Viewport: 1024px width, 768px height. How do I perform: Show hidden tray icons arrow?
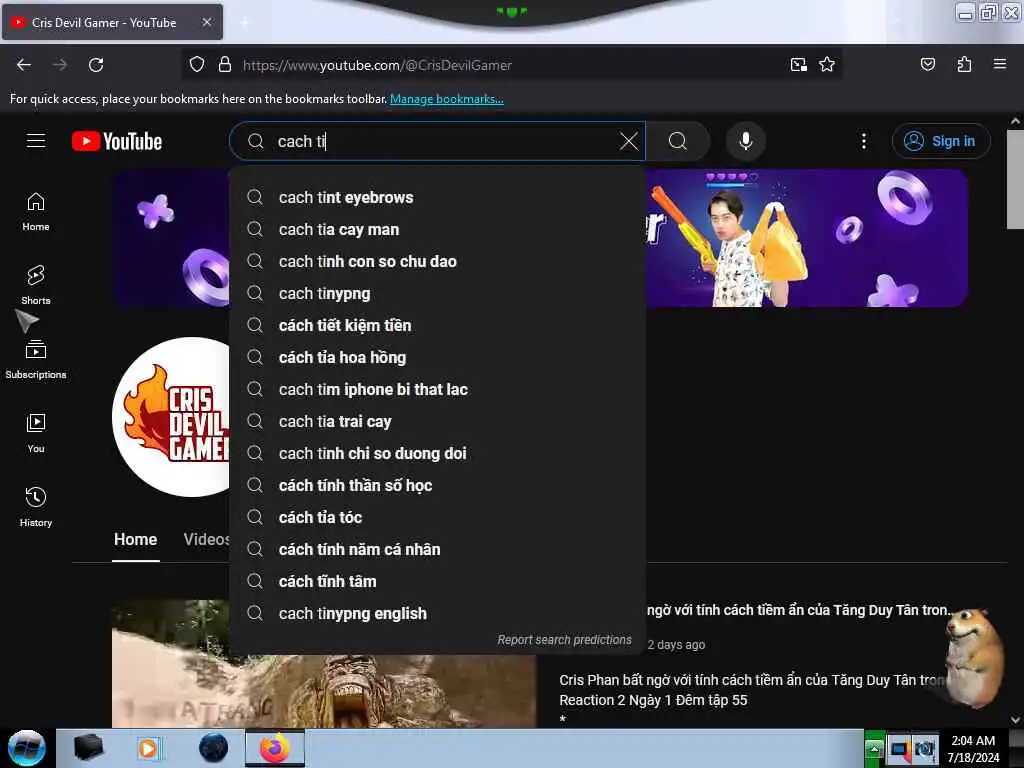tap(874, 748)
